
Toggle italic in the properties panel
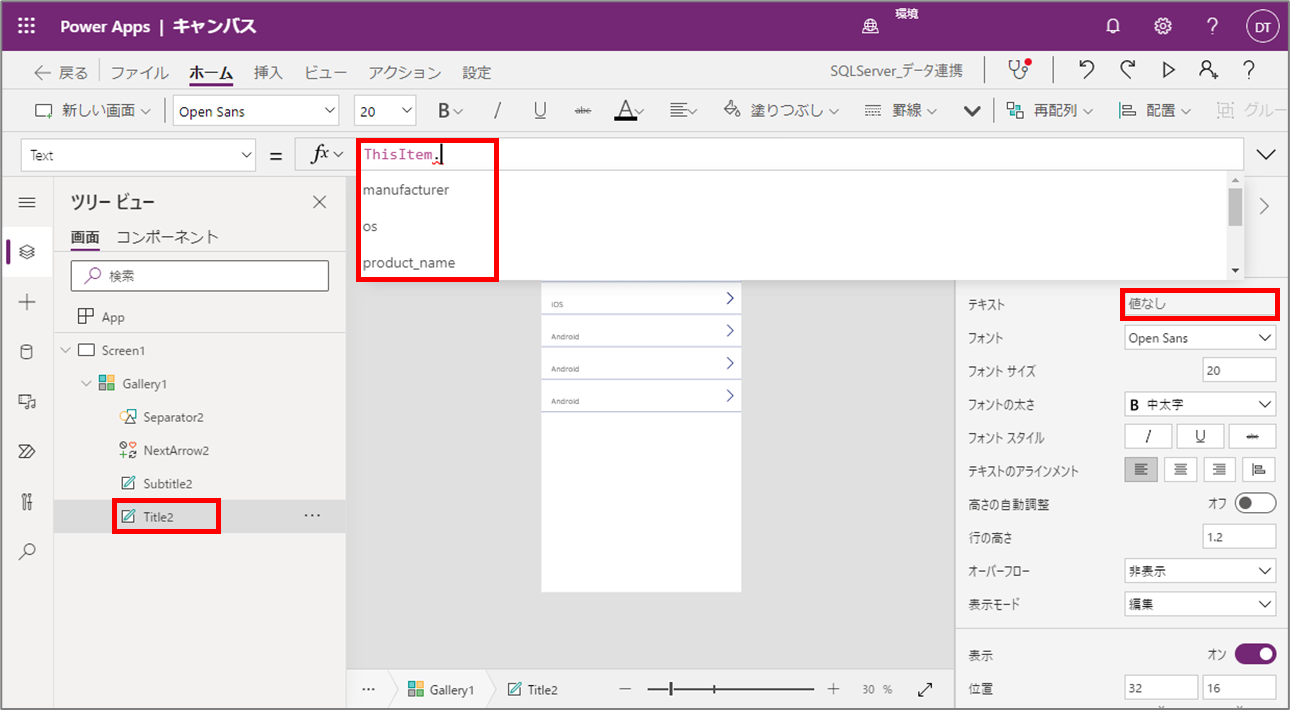1149,437
